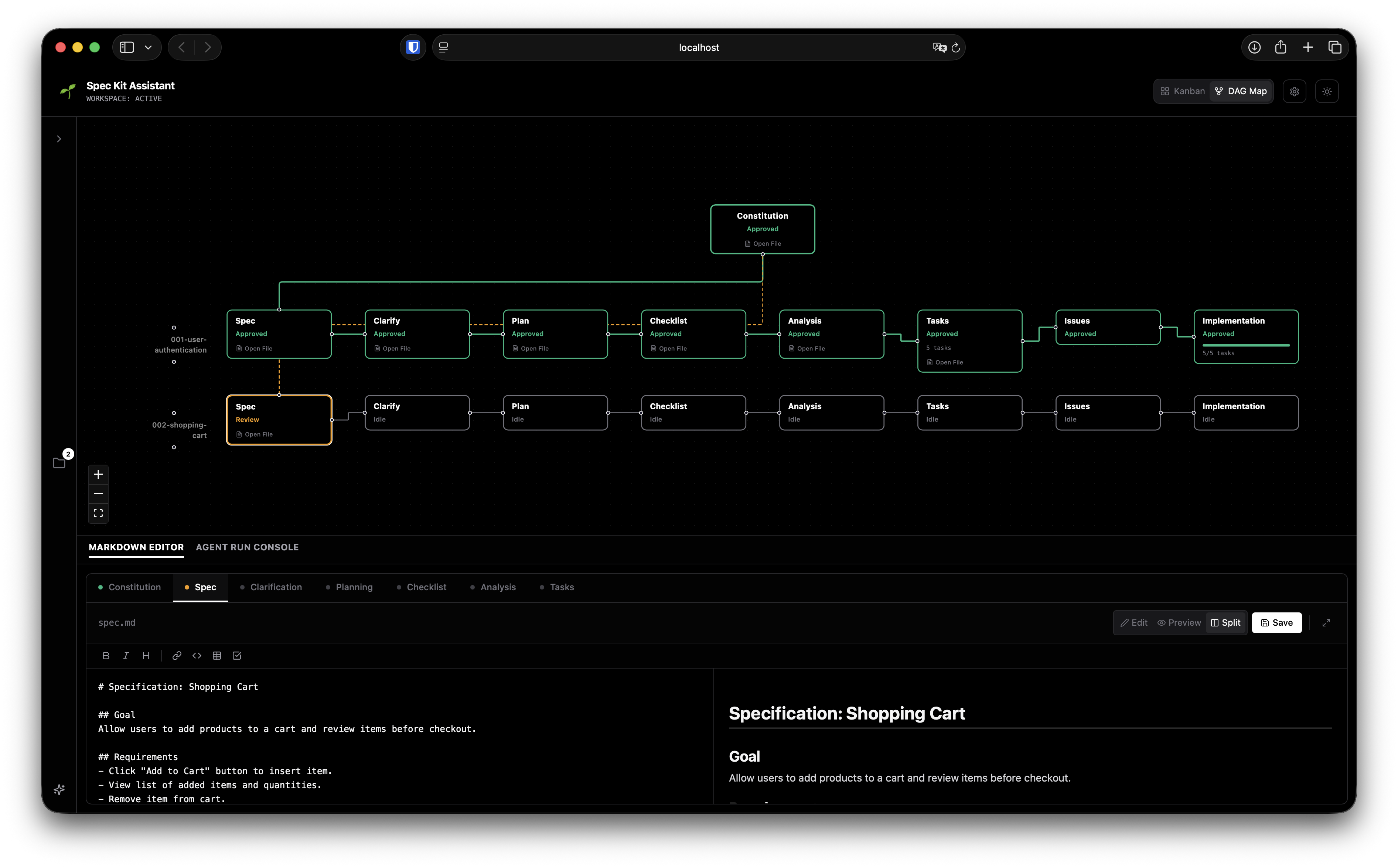Select the Spec document tab
This screenshot has height=868, width=1398.
click(x=200, y=587)
